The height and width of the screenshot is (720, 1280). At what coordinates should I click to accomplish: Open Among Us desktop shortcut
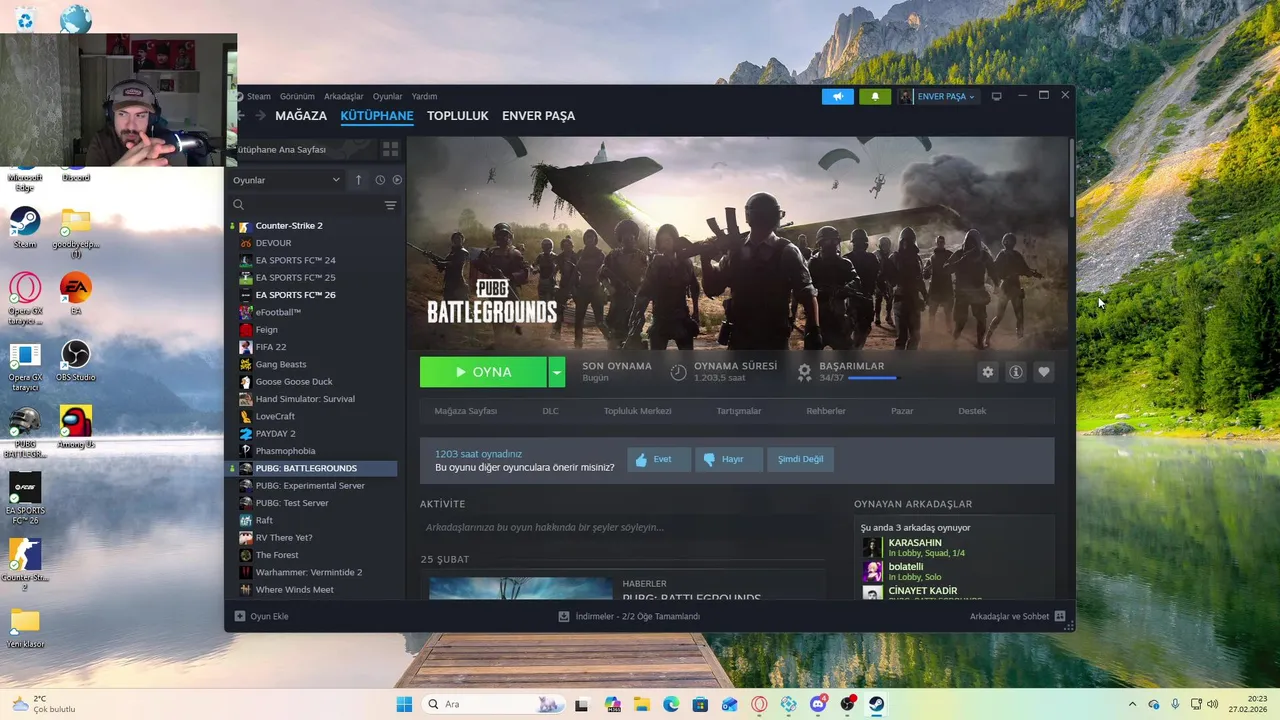[75, 426]
